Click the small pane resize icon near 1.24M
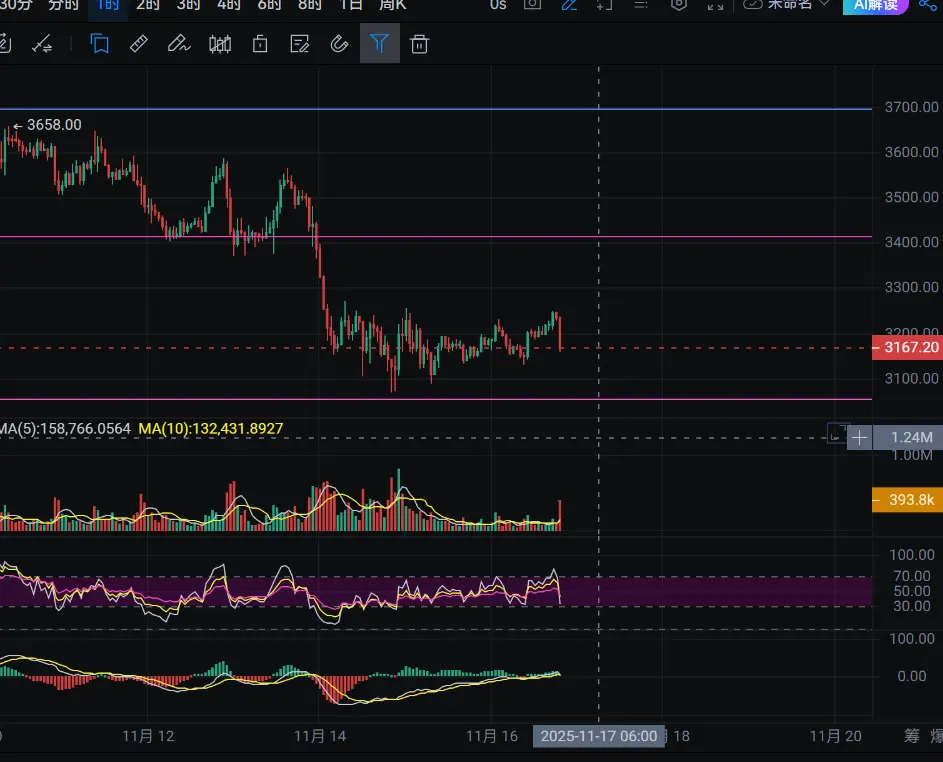This screenshot has width=943, height=762. [x=837, y=434]
